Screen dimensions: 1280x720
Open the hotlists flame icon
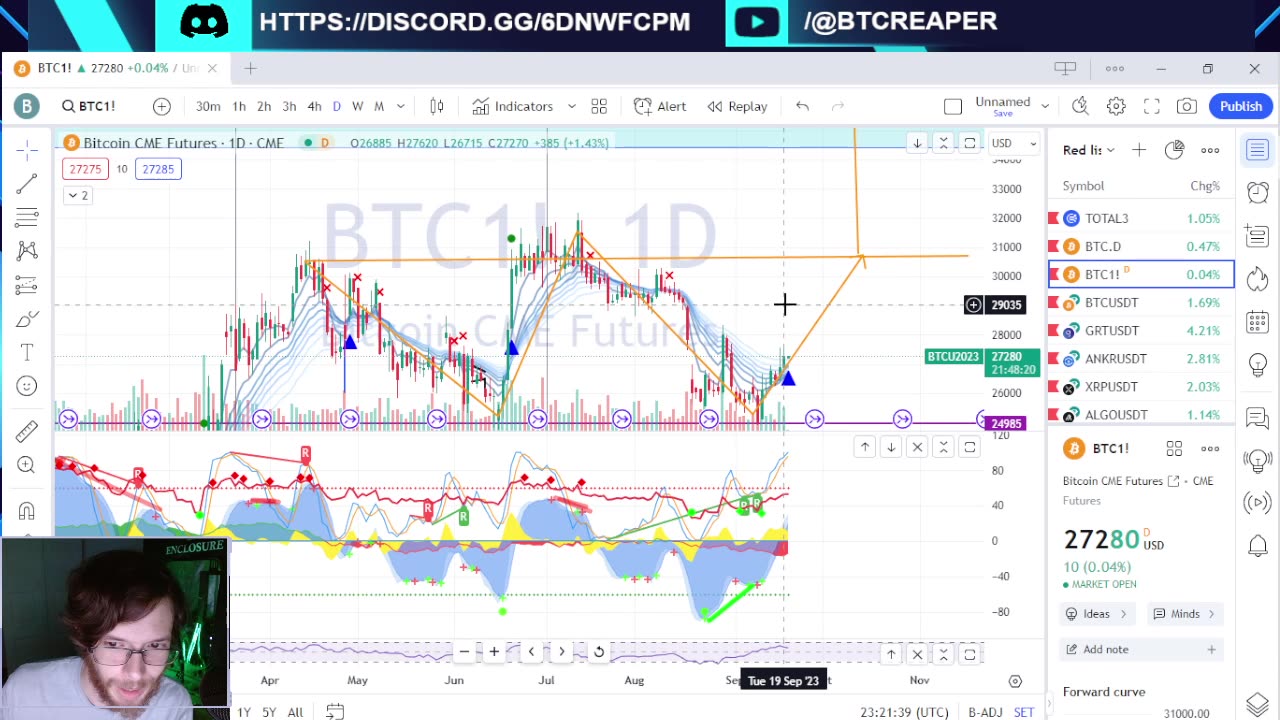[x=1258, y=279]
